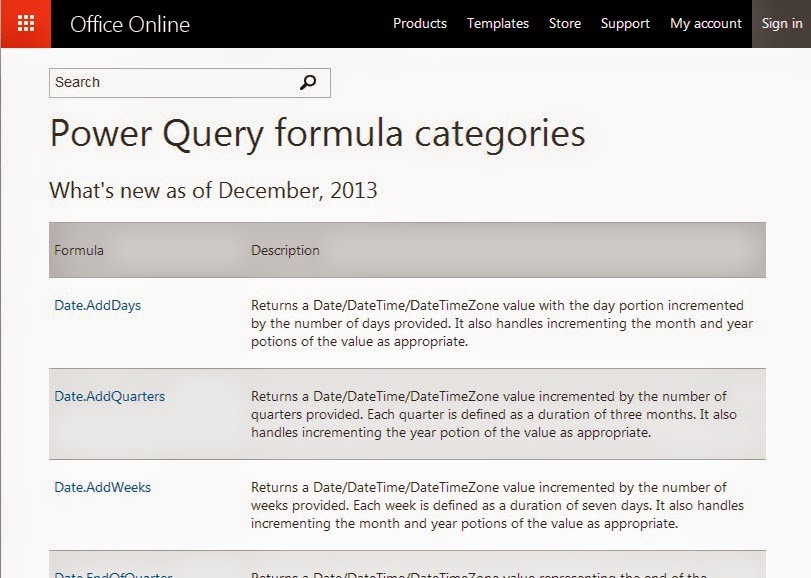Open the Support menu
The width and height of the screenshot is (811, 578).
(625, 24)
